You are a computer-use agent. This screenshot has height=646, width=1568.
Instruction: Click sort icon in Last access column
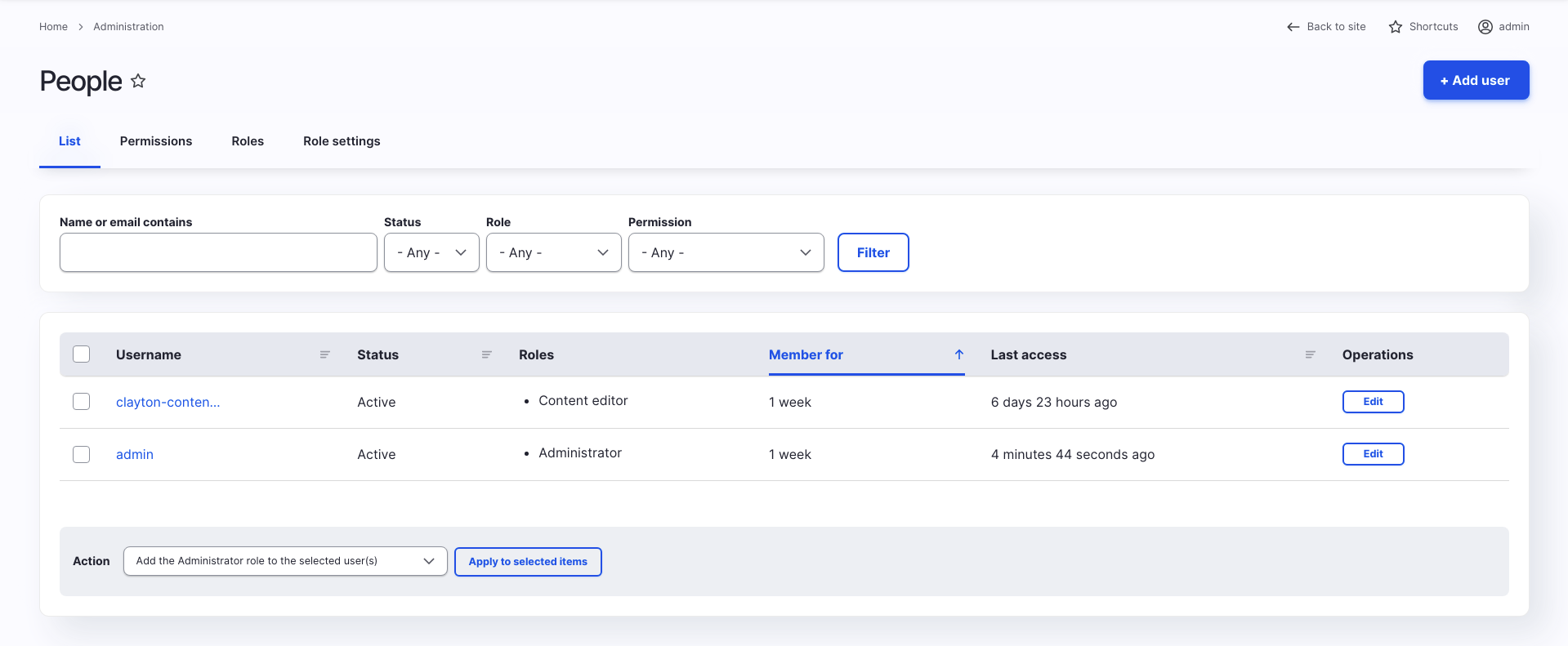click(1310, 354)
